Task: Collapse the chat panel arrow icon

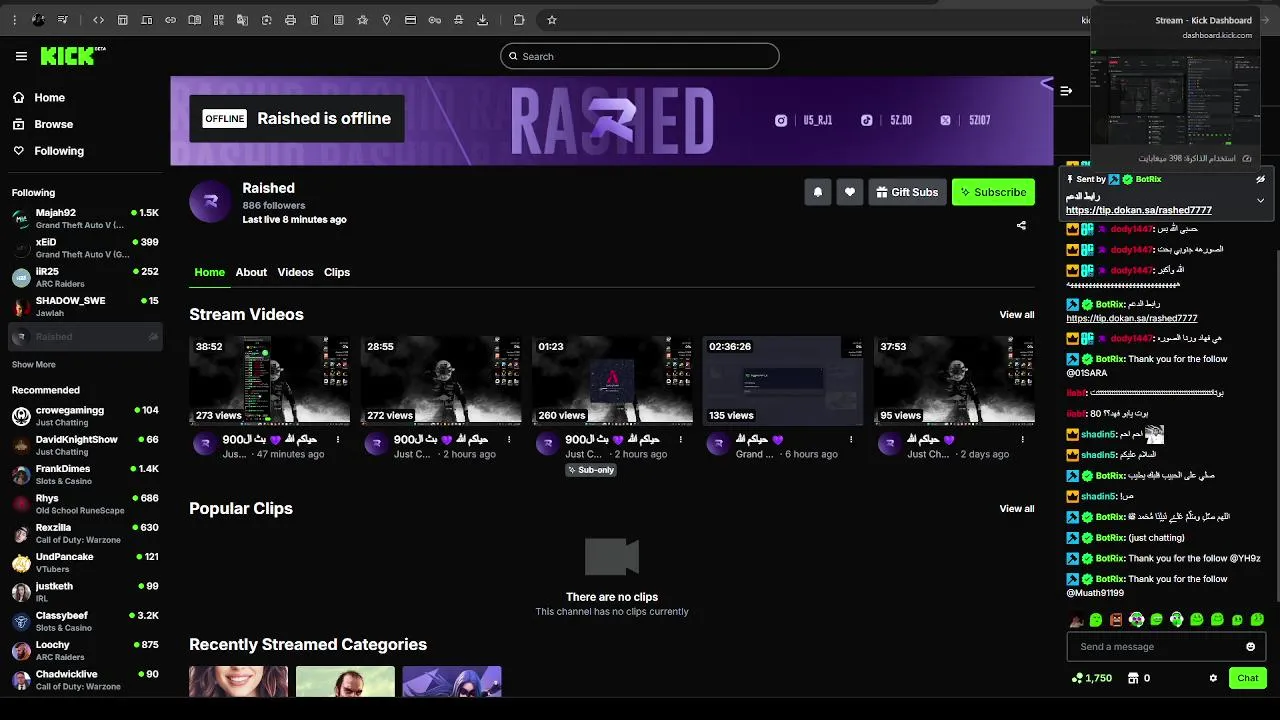Action: tap(1066, 91)
